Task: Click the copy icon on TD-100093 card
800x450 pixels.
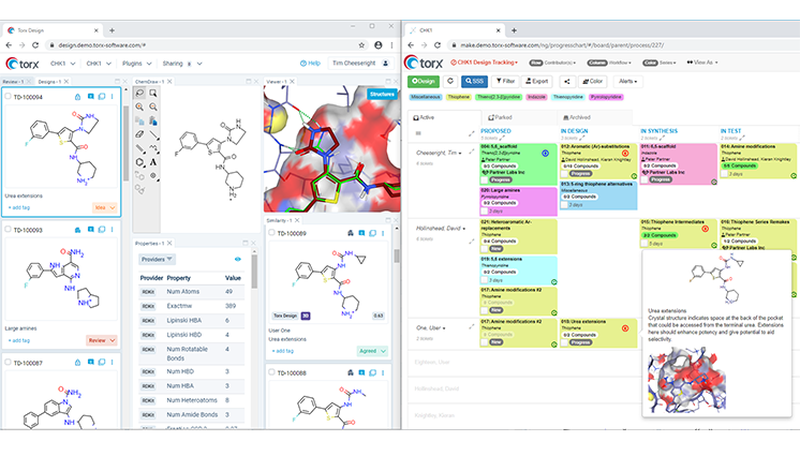Action: tap(101, 229)
